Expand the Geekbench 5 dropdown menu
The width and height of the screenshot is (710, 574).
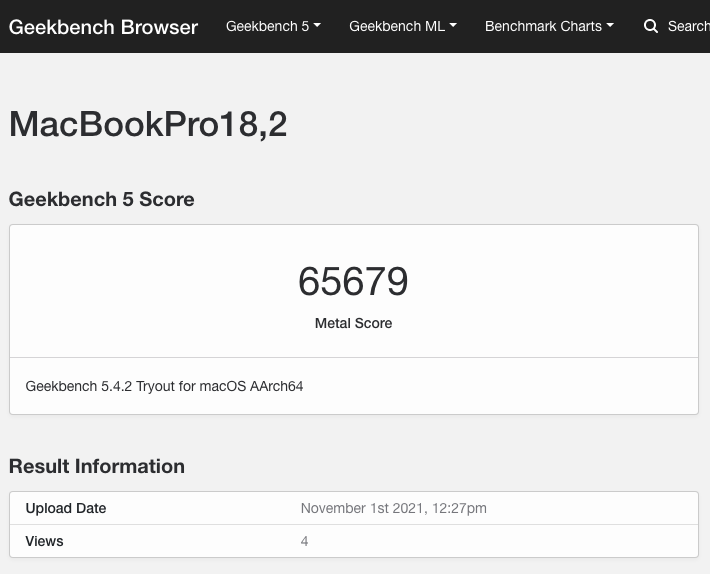(x=273, y=26)
